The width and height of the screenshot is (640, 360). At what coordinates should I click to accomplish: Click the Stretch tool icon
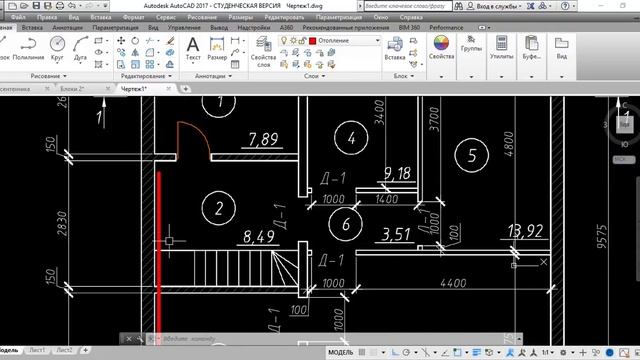121,64
